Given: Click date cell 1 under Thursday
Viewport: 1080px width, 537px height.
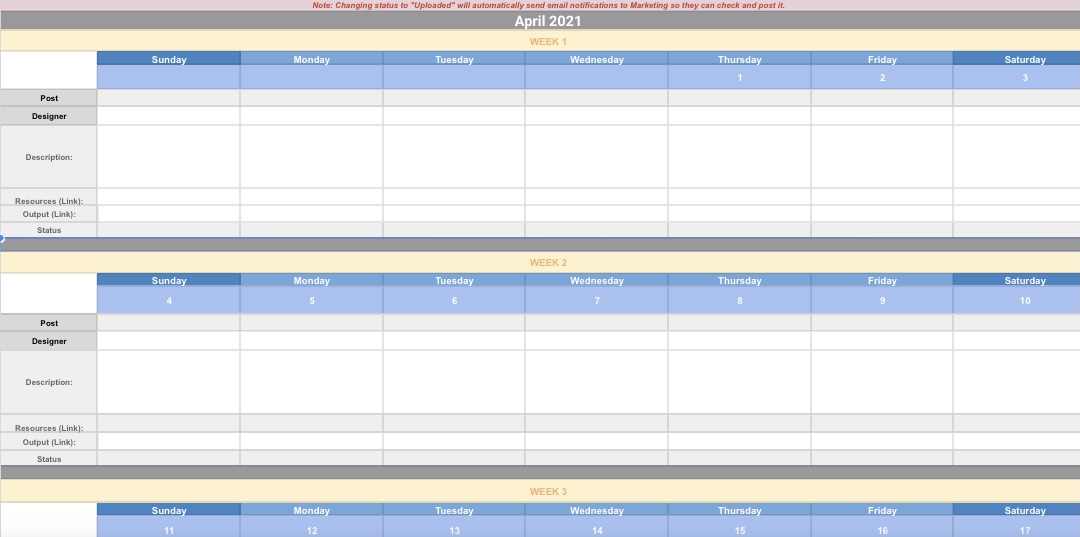Looking at the screenshot, I should [x=740, y=77].
